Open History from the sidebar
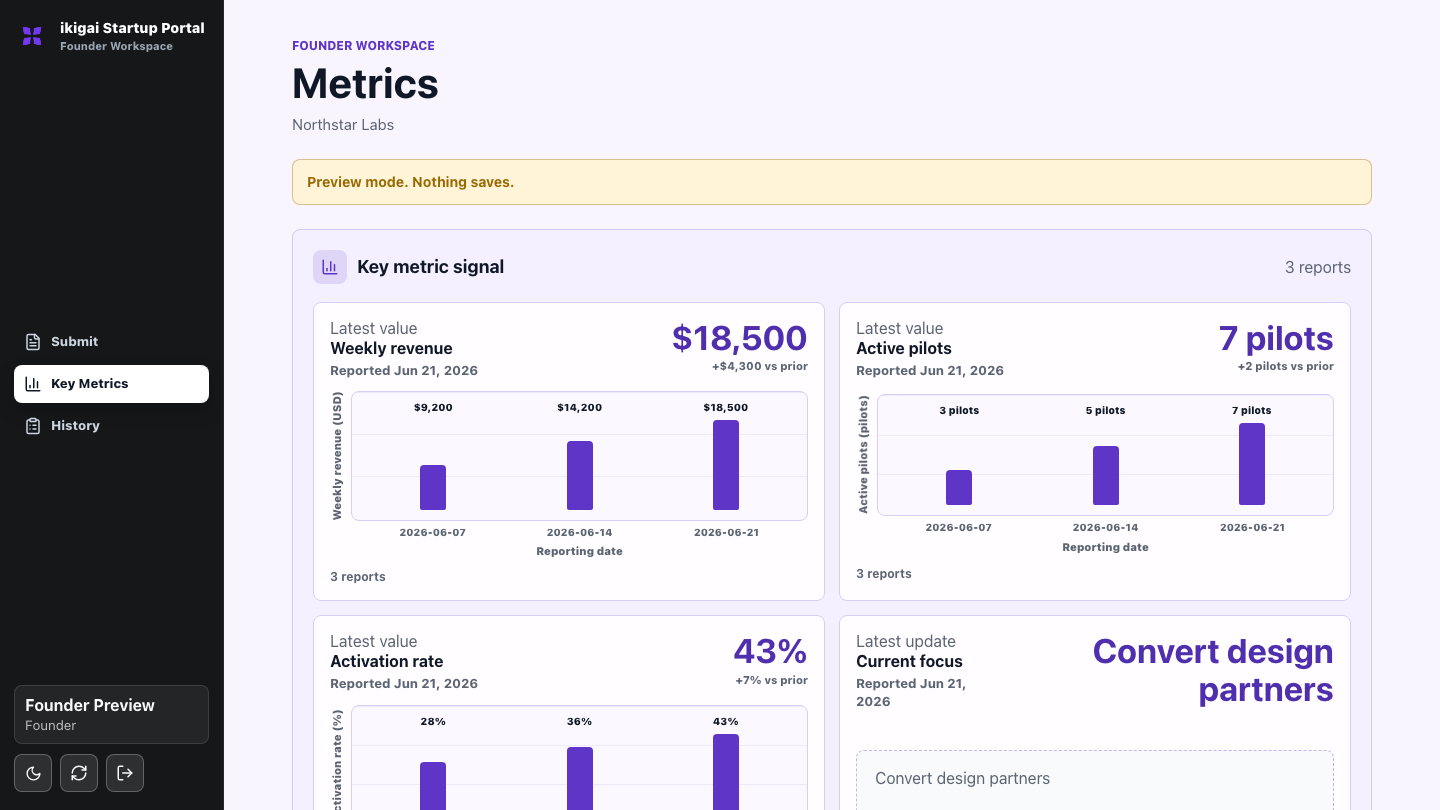1440x810 pixels. pos(111,426)
